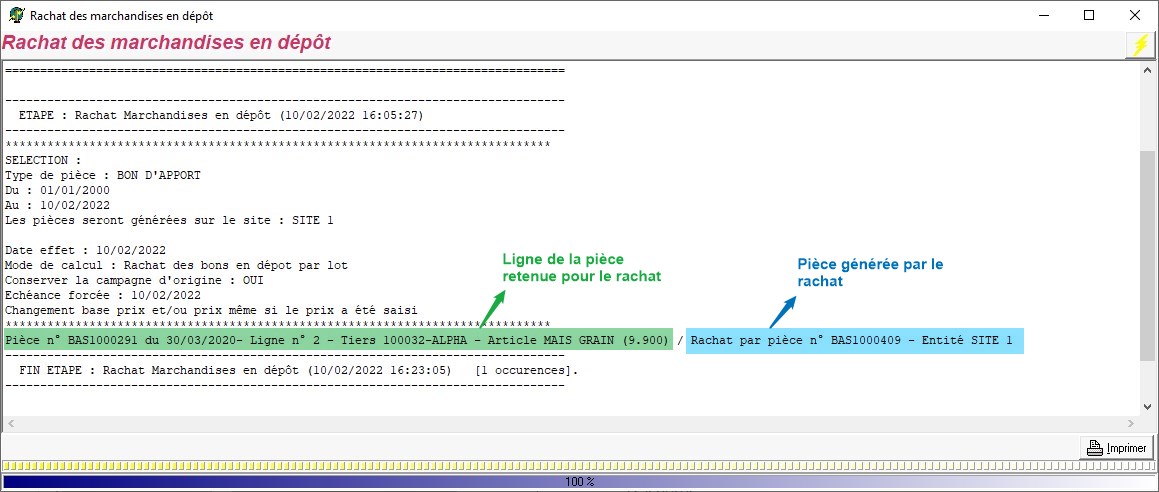Click the 'Ligne de la pièce retenue' annotation
The width and height of the screenshot is (1159, 492).
tap(581, 267)
